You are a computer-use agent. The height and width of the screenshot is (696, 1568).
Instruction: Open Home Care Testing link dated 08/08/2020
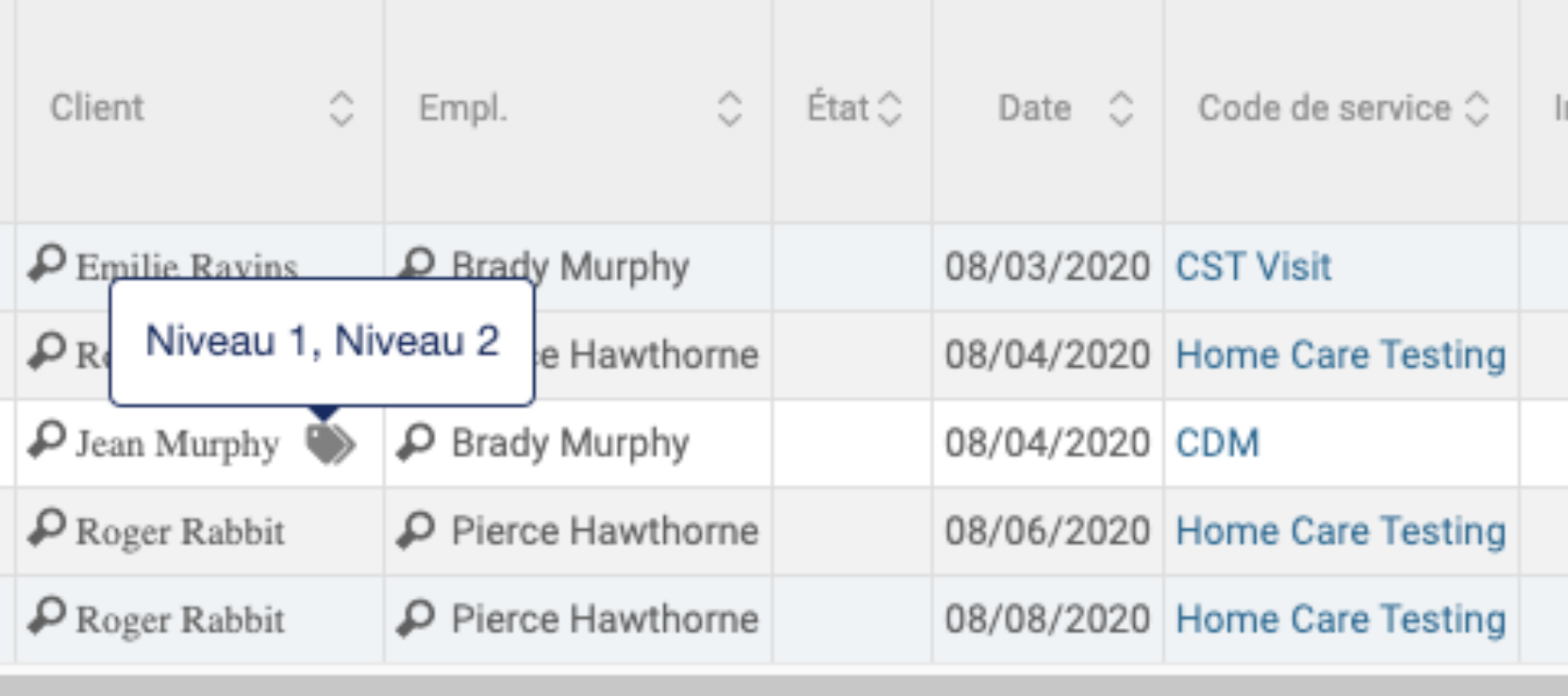click(x=1341, y=620)
